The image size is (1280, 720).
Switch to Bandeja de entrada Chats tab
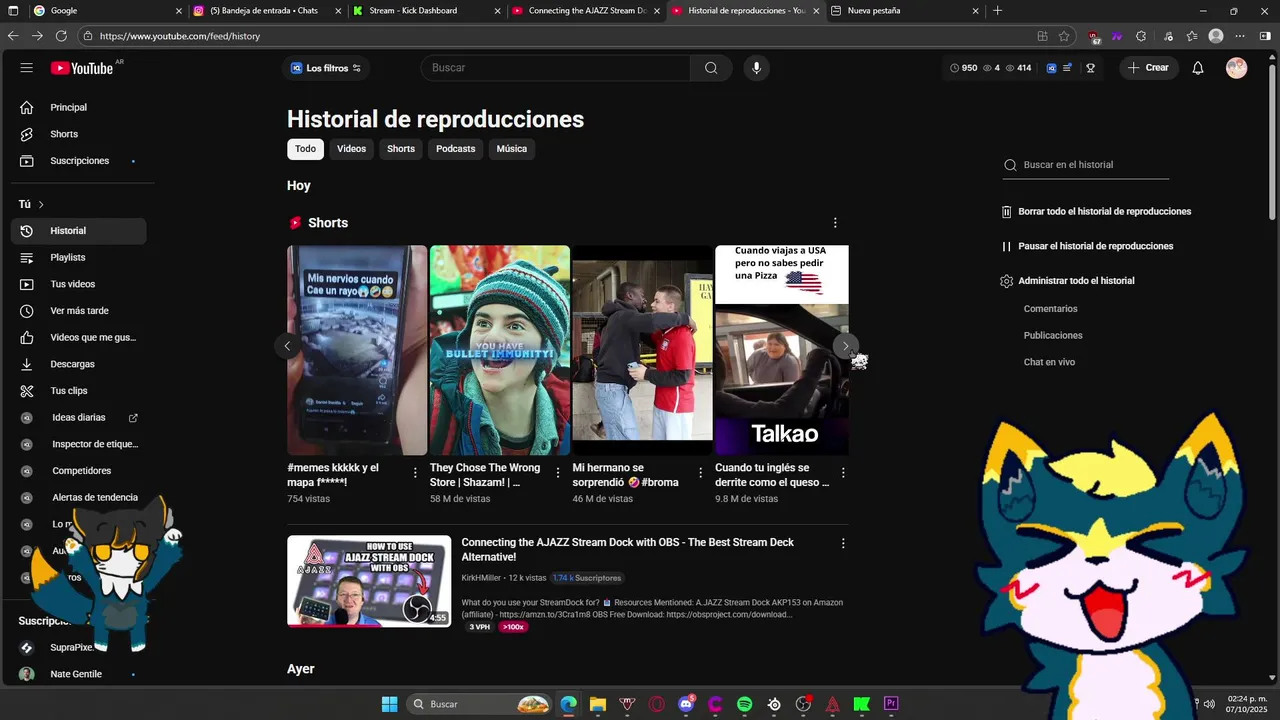click(x=267, y=11)
